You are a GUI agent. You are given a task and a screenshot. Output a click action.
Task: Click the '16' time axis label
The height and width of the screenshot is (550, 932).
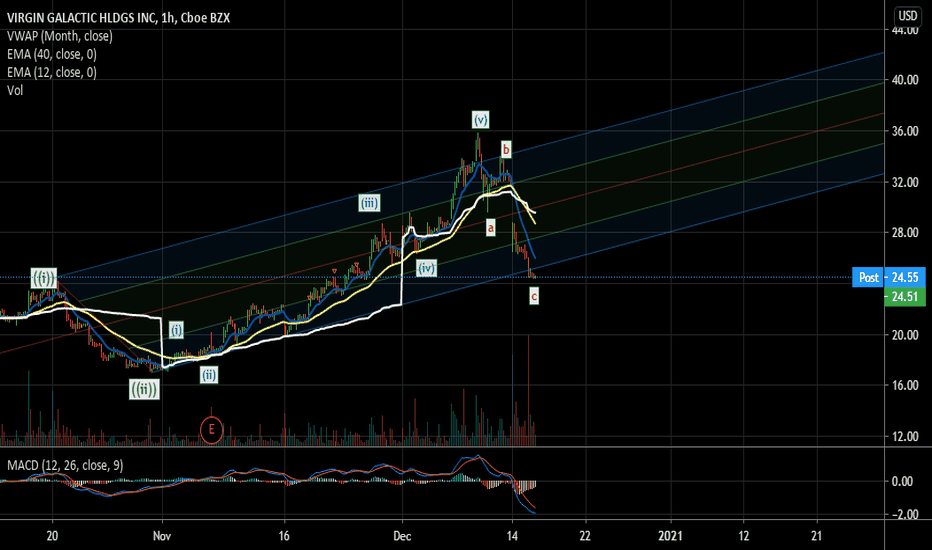tap(284, 536)
